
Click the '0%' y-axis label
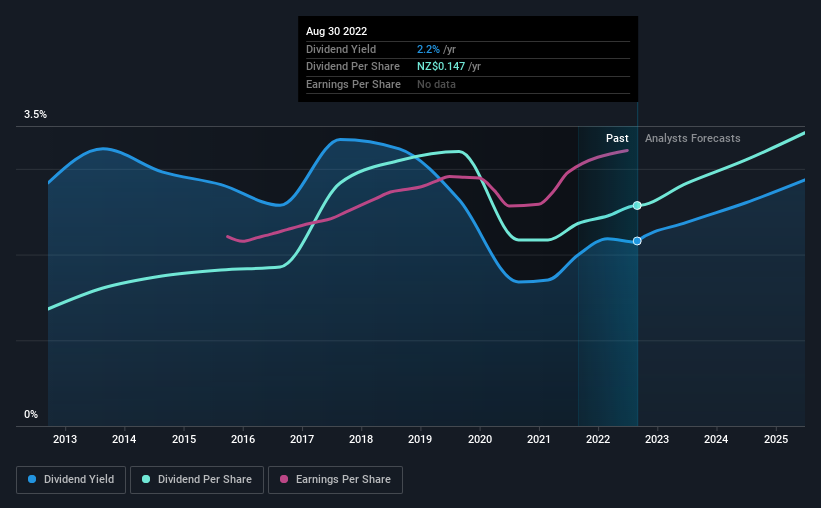point(31,414)
